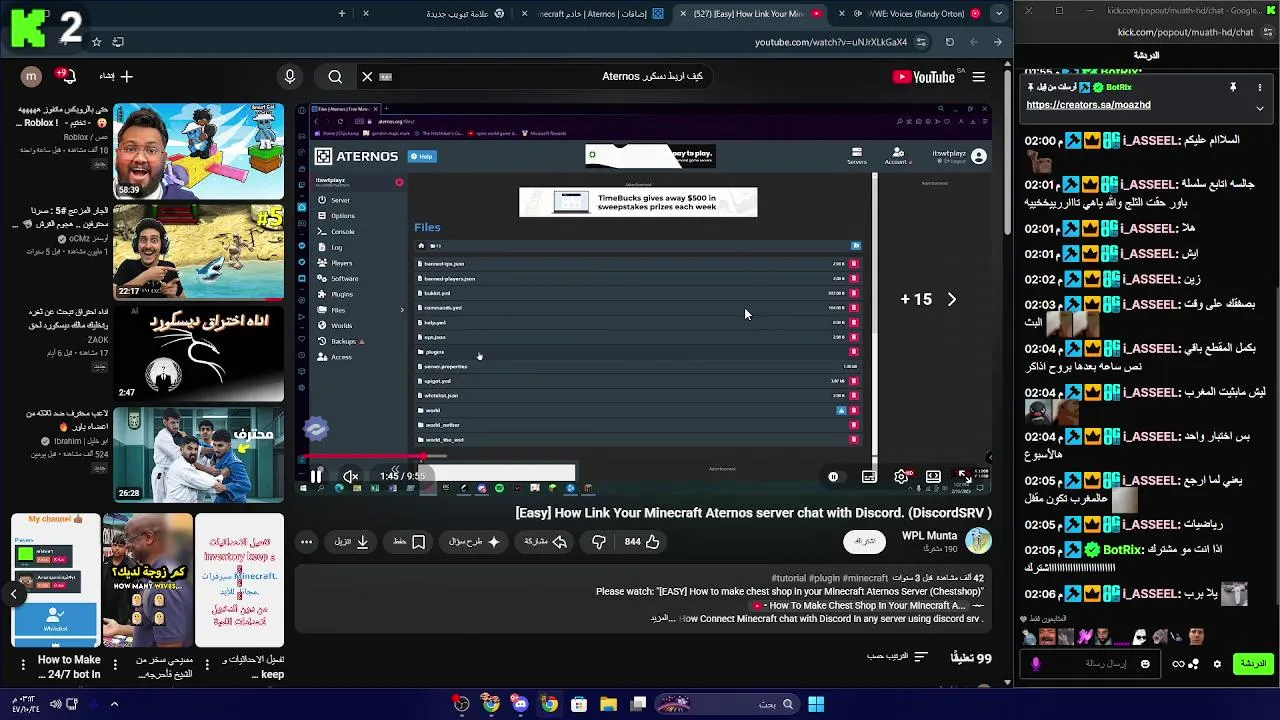
Task: Pause the YouTube video
Action: (x=316, y=477)
